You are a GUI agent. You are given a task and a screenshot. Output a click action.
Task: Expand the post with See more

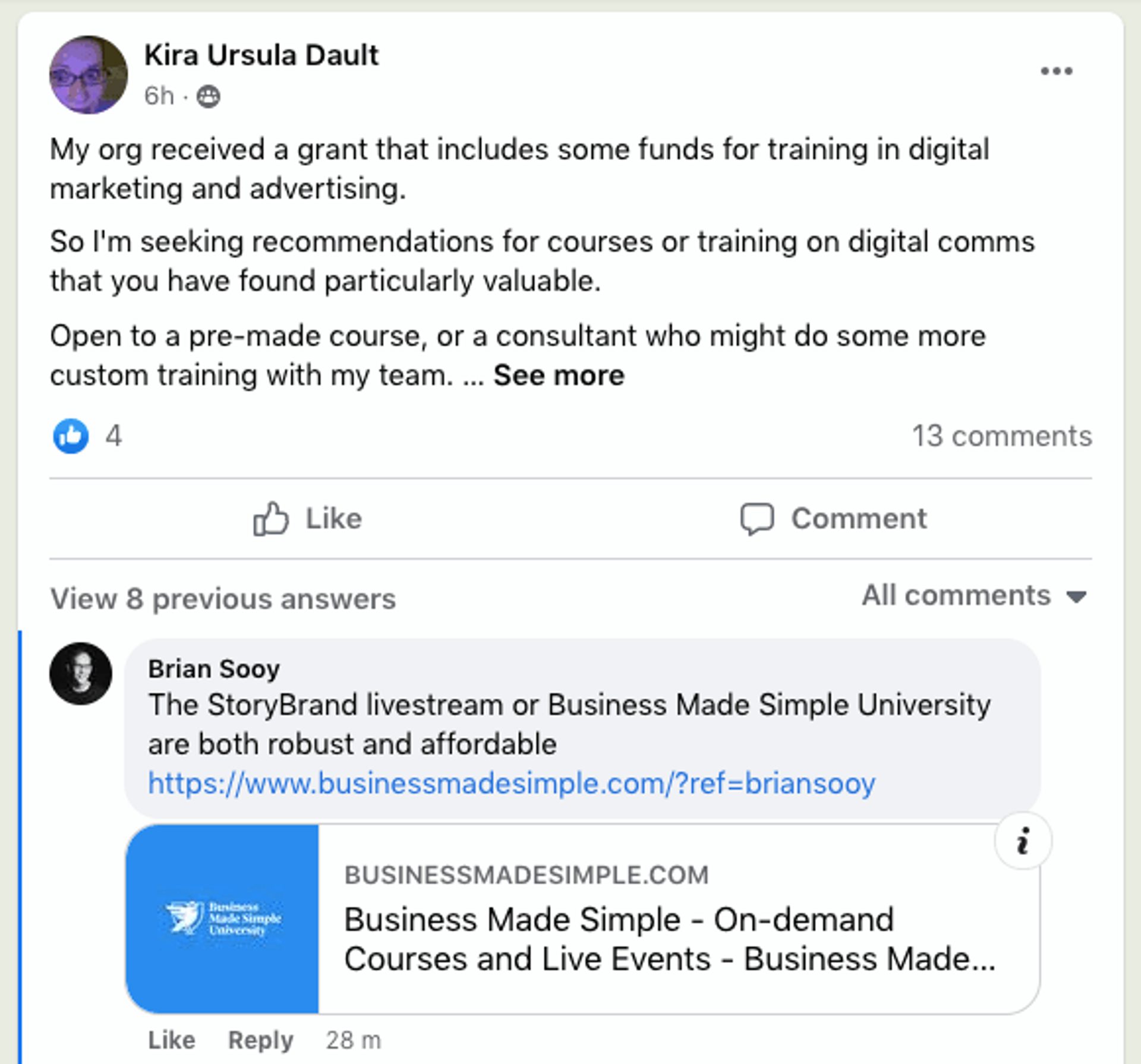point(557,374)
